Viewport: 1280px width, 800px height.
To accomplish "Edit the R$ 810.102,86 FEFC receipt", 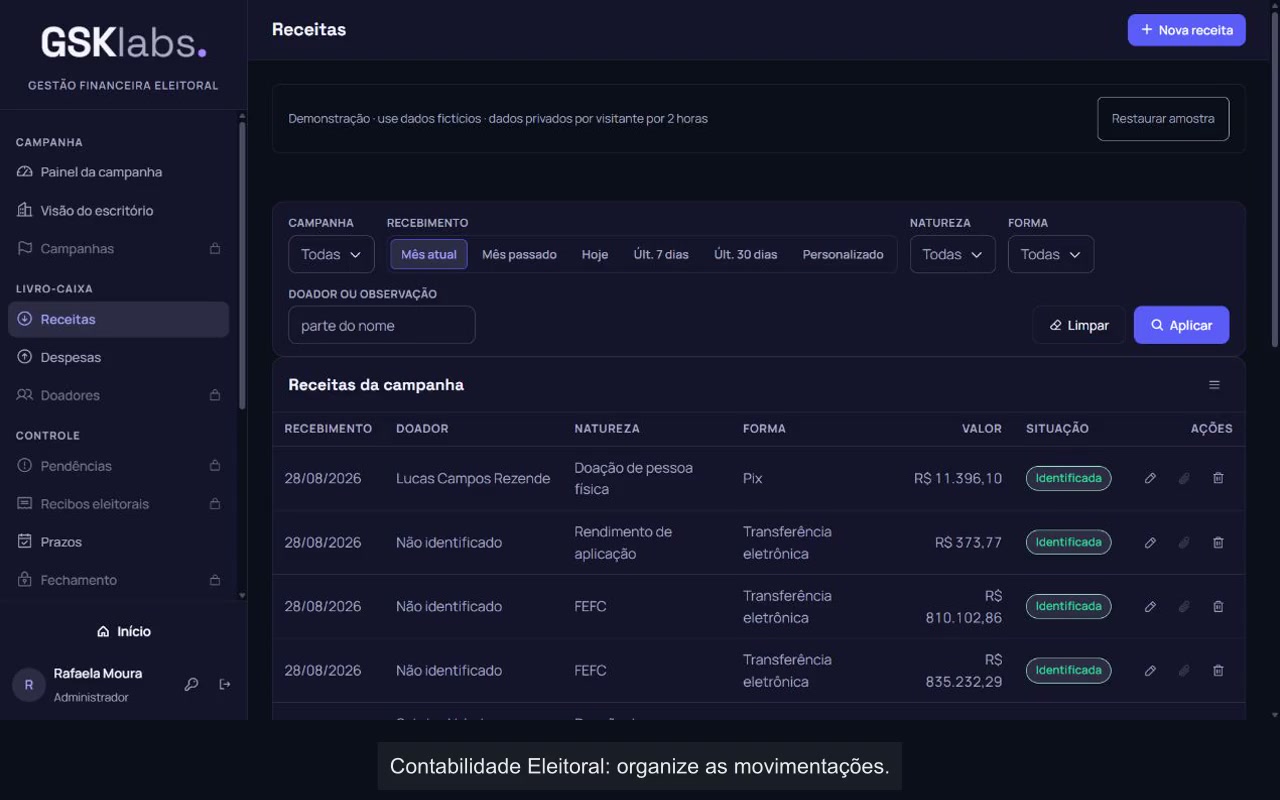I will [x=1150, y=606].
